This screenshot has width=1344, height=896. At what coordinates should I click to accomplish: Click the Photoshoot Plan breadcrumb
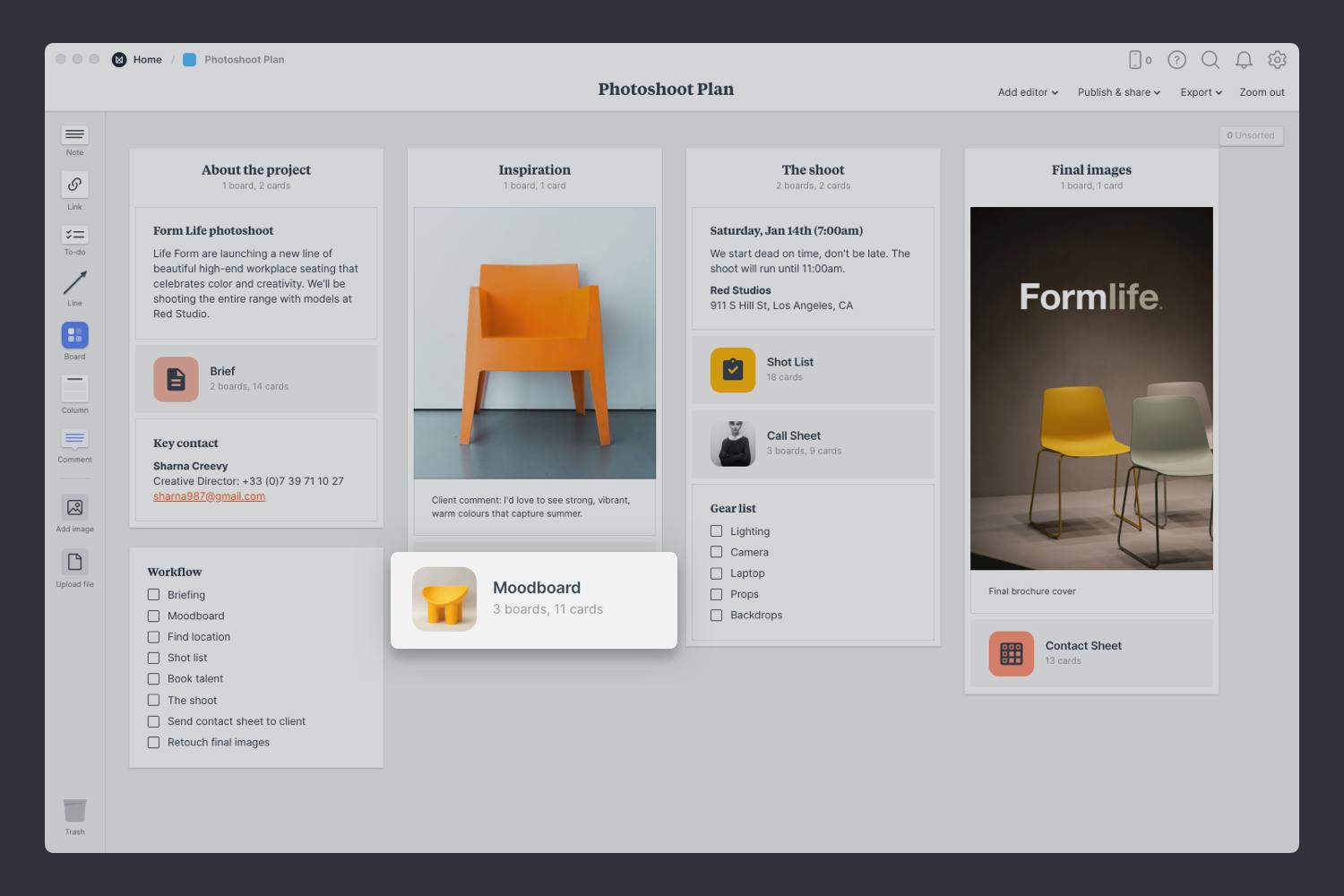[244, 60]
